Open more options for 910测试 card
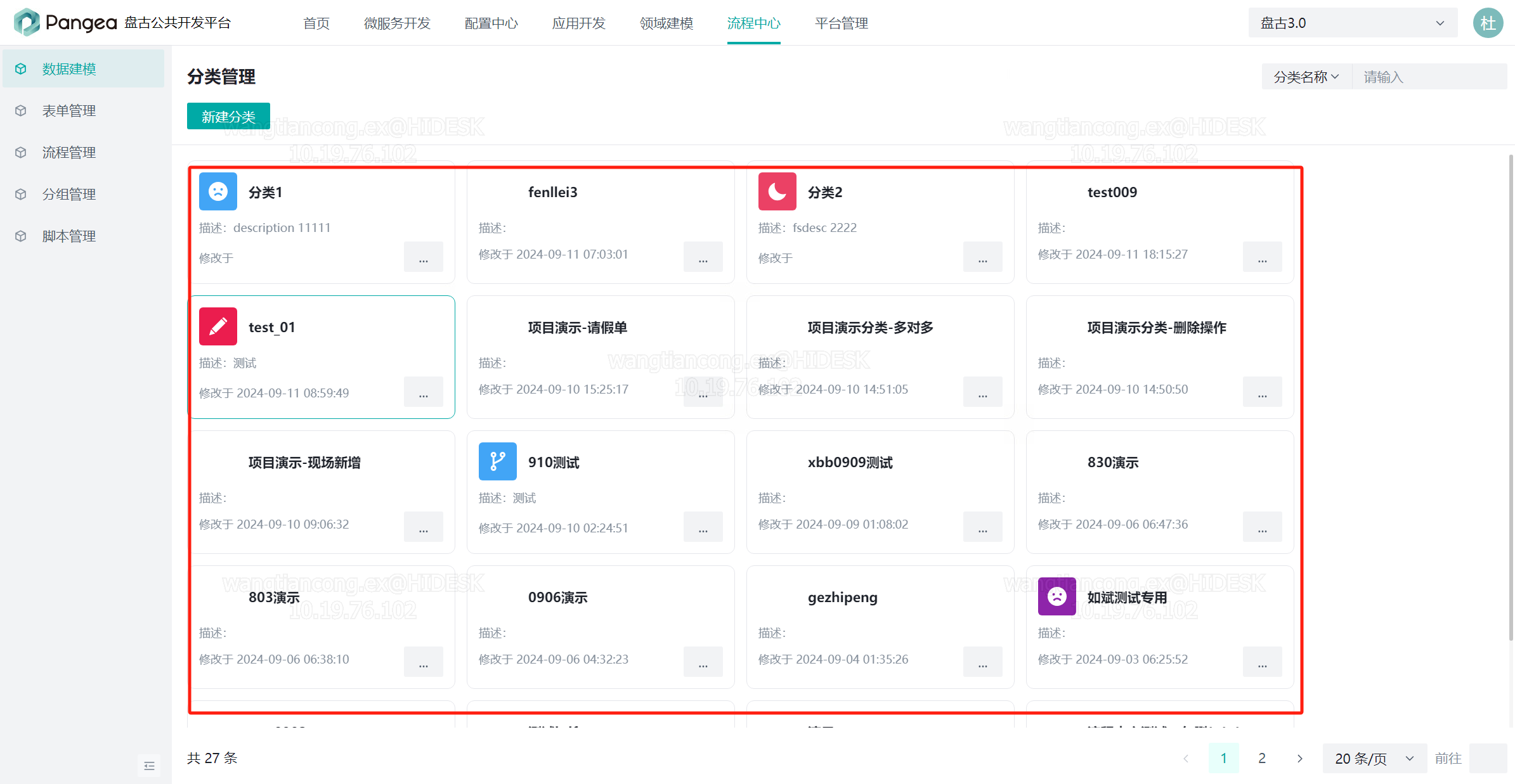1515x784 pixels. [703, 527]
